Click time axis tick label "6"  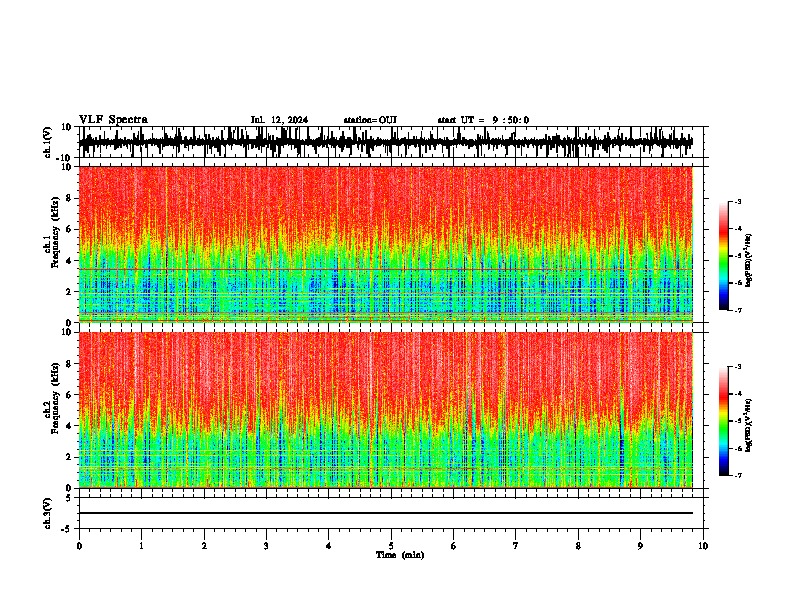pyautogui.click(x=454, y=546)
